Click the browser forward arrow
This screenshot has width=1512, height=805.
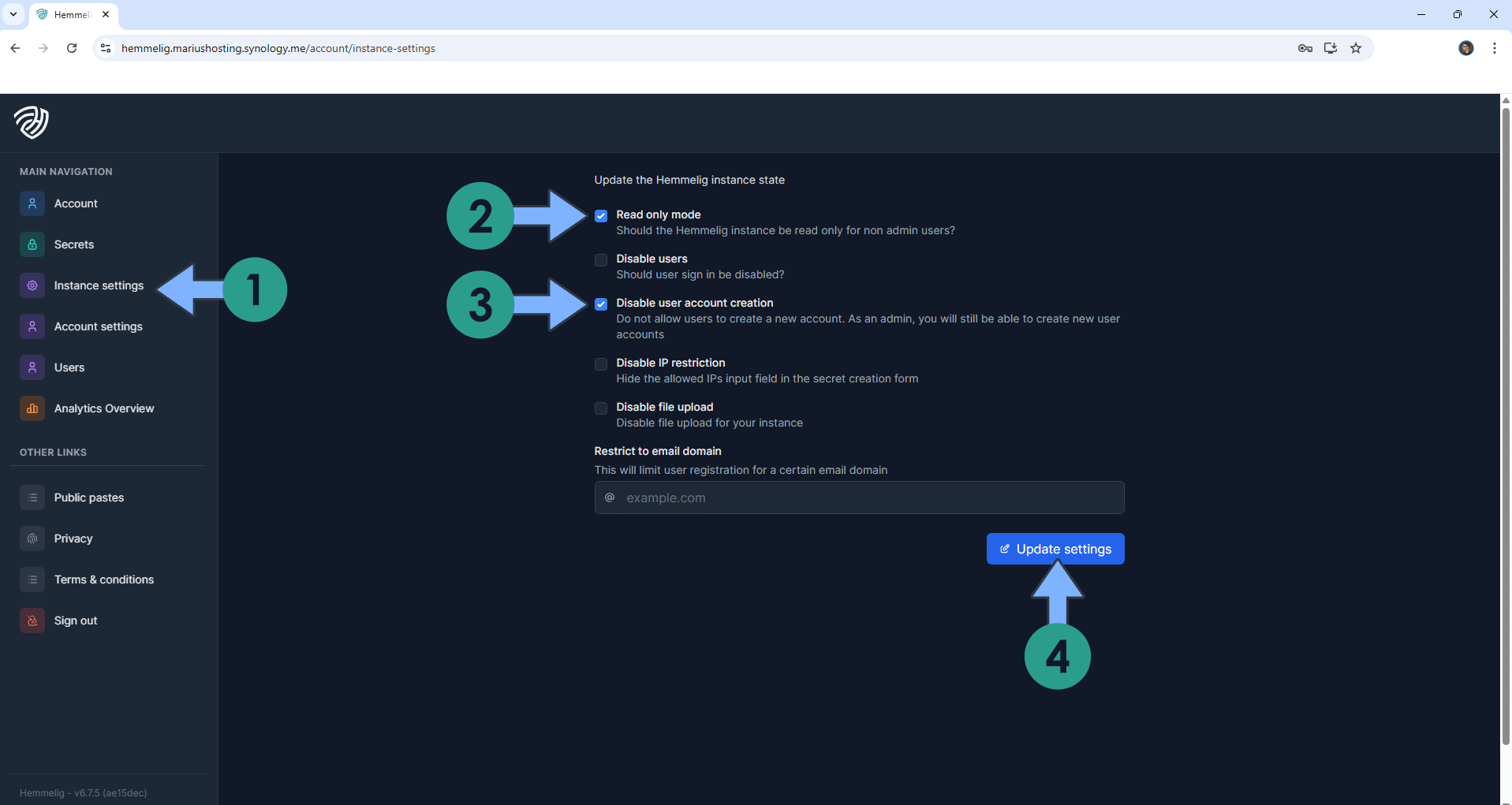[x=43, y=48]
